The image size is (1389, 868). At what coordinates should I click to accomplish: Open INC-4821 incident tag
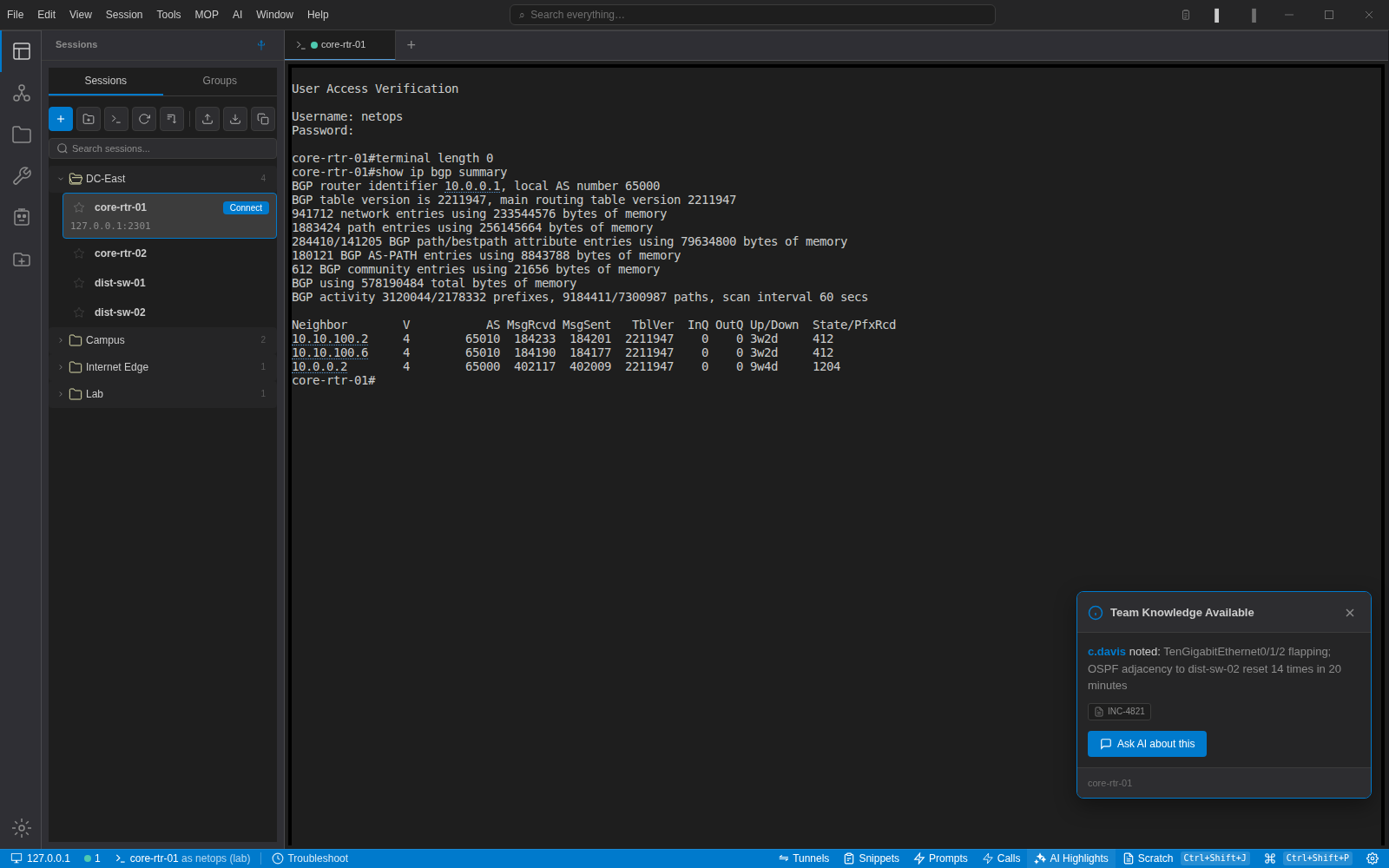pos(1119,712)
